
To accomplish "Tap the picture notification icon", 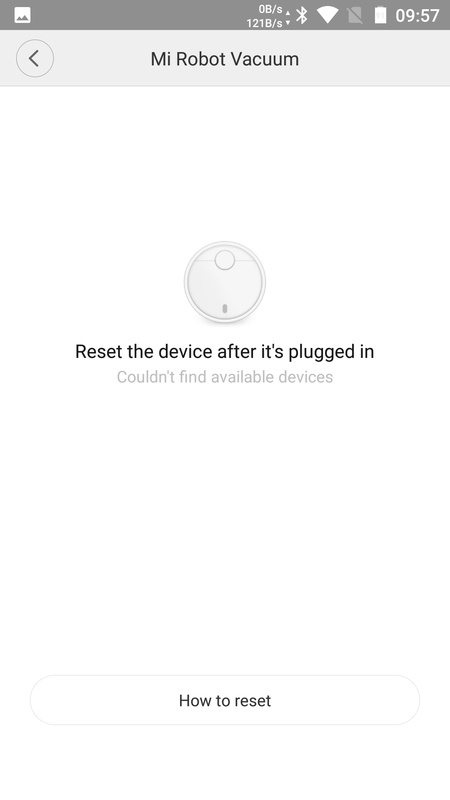I will coord(22,15).
